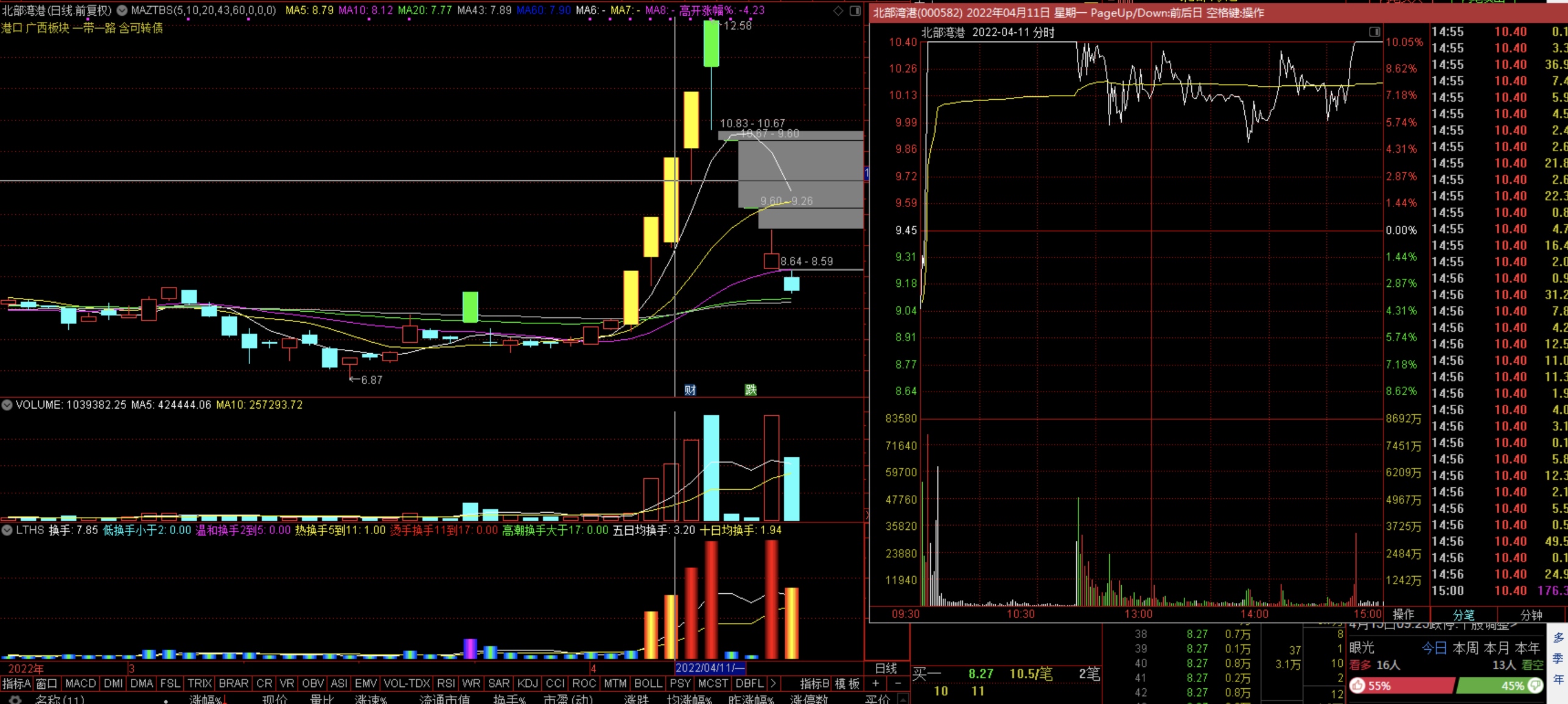1568x704 pixels.
Task: Expand more indicators with right arrow
Action: pos(773,683)
